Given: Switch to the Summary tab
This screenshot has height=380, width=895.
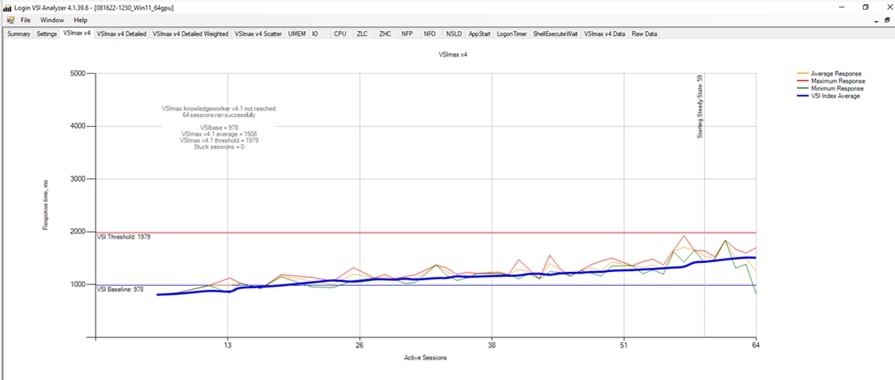Looking at the screenshot, I should coord(19,34).
